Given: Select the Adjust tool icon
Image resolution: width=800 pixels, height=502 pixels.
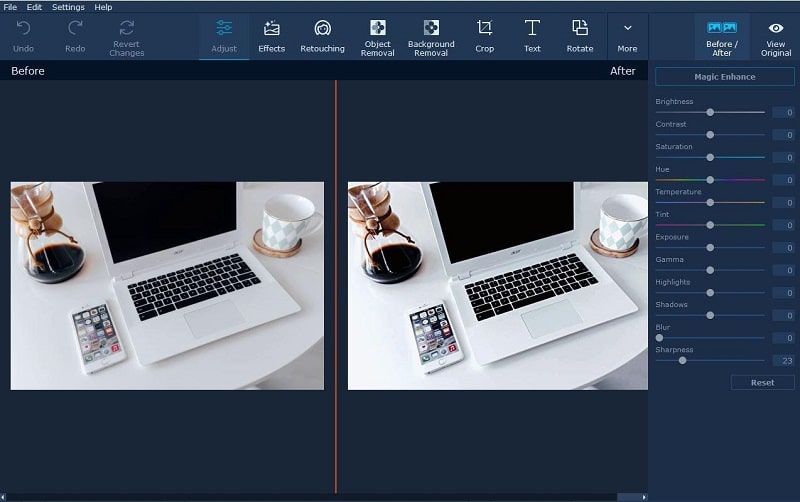Looking at the screenshot, I should [224, 29].
